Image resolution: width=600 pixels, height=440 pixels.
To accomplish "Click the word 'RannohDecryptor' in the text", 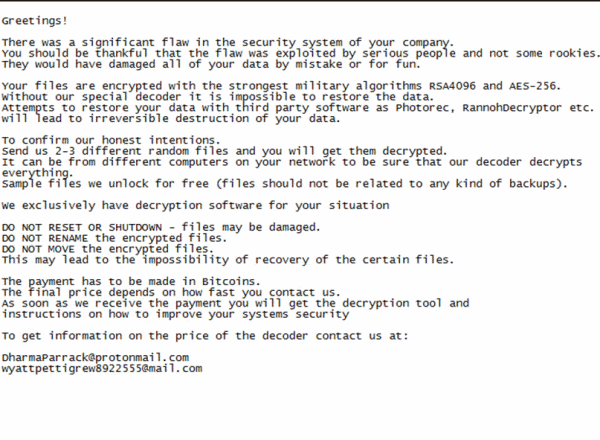I will (x=512, y=108).
